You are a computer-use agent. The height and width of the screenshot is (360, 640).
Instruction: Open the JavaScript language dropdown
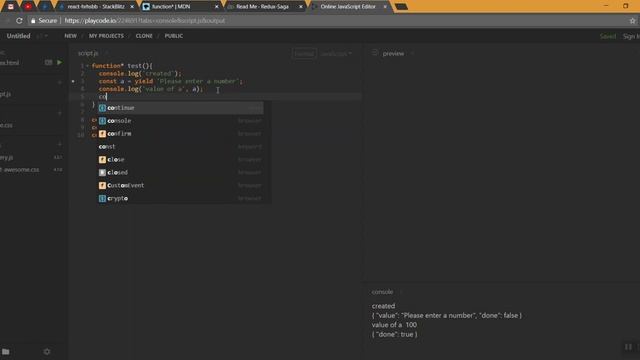336,53
